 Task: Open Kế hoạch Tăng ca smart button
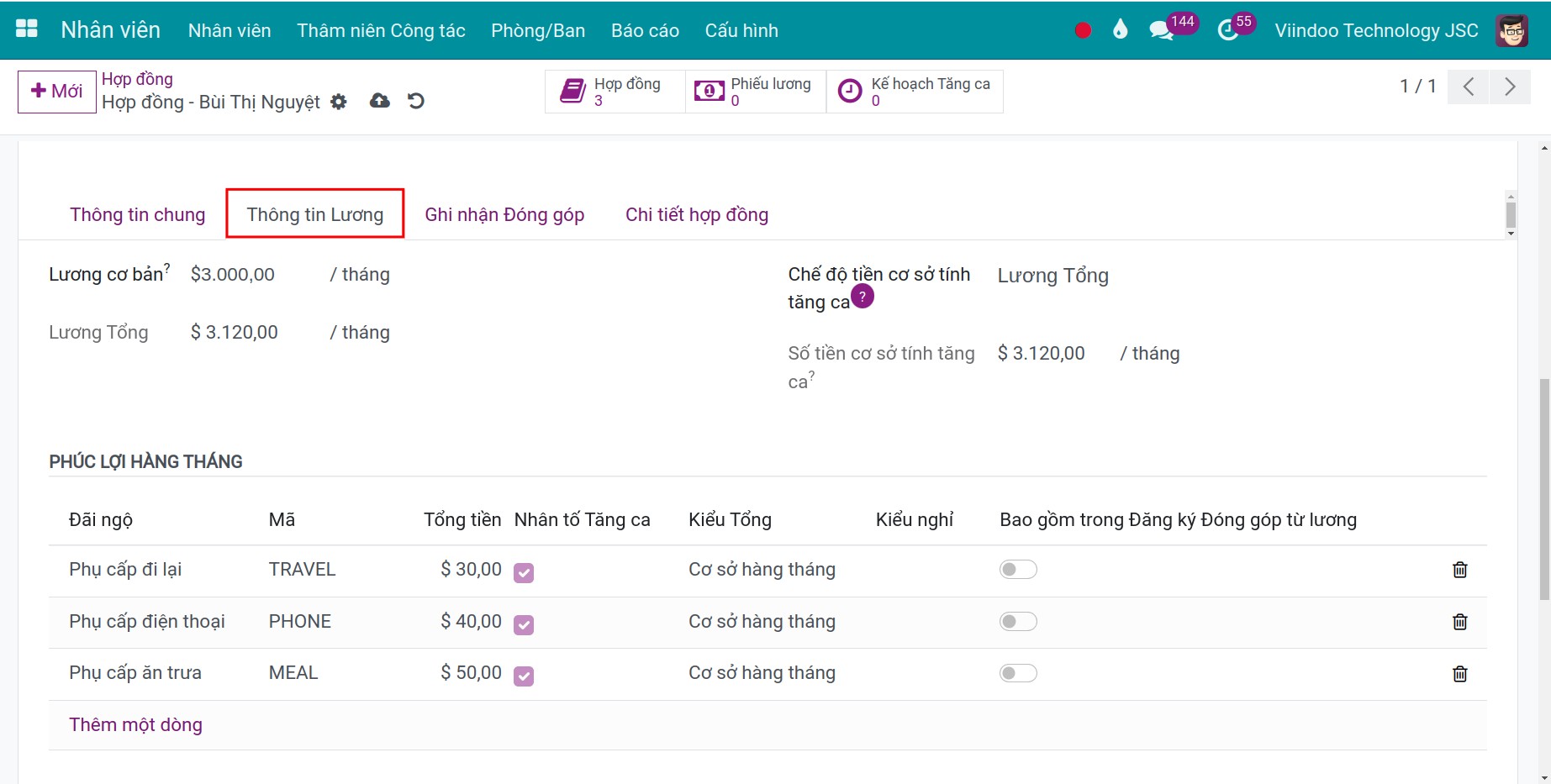[x=915, y=92]
